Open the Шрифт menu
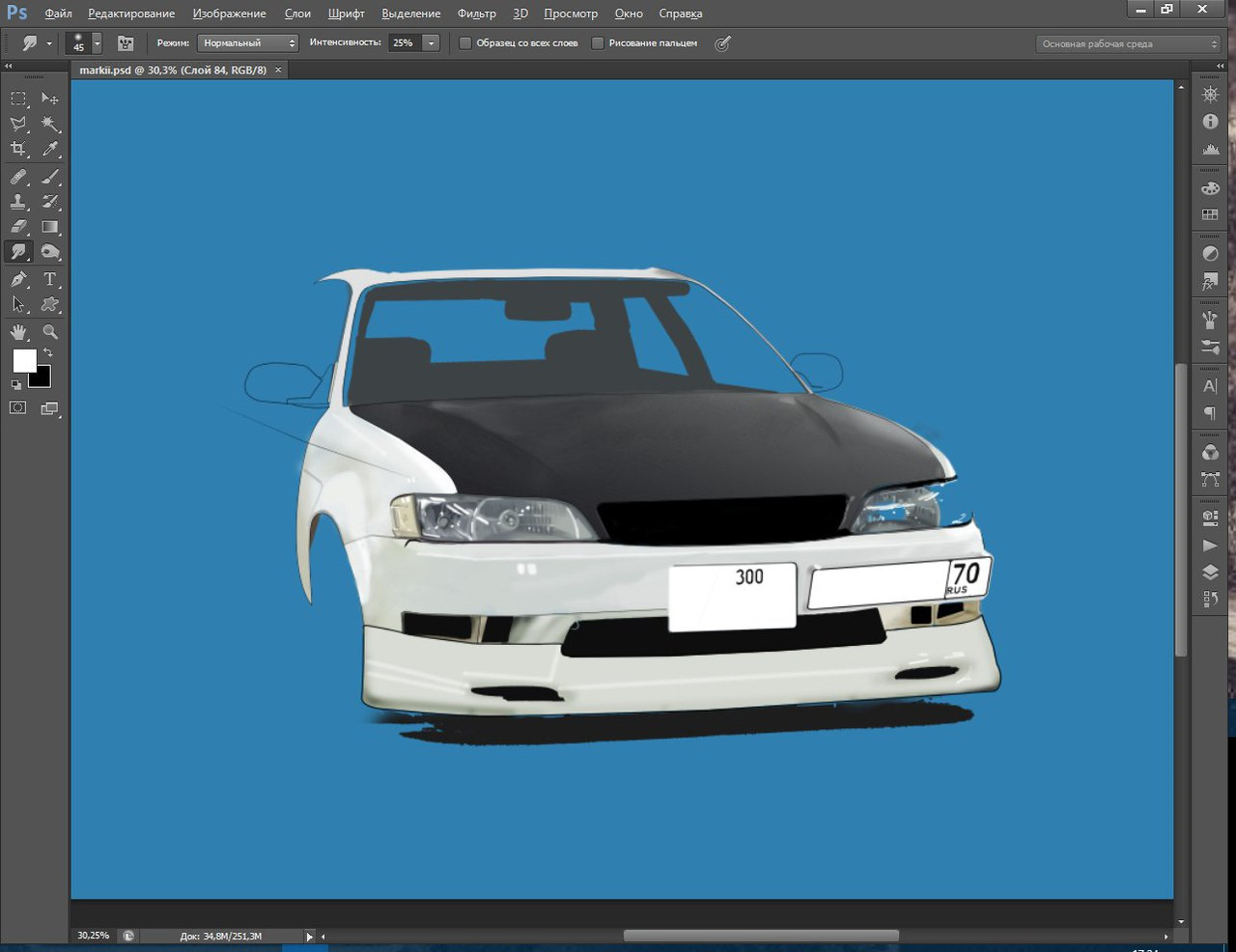Image resolution: width=1236 pixels, height=952 pixels. pos(346,14)
